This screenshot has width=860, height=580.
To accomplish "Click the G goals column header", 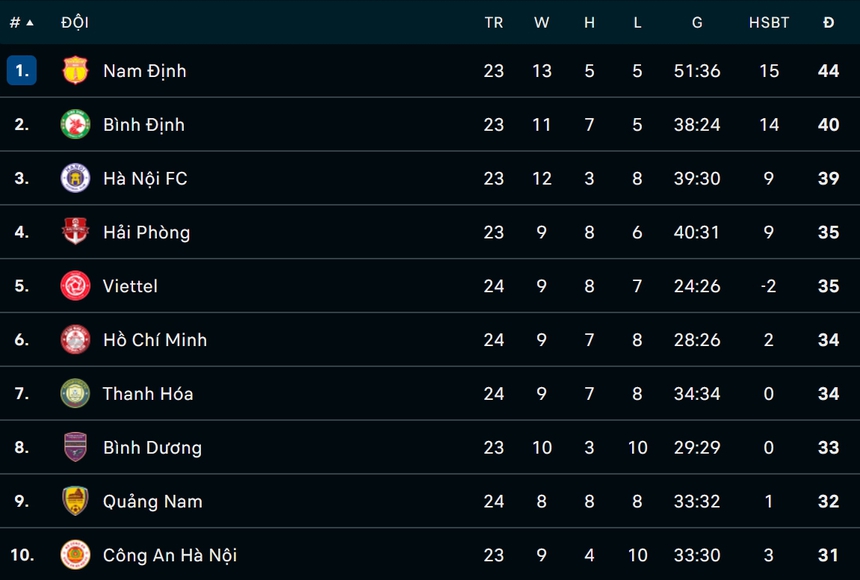I will click(x=697, y=22).
